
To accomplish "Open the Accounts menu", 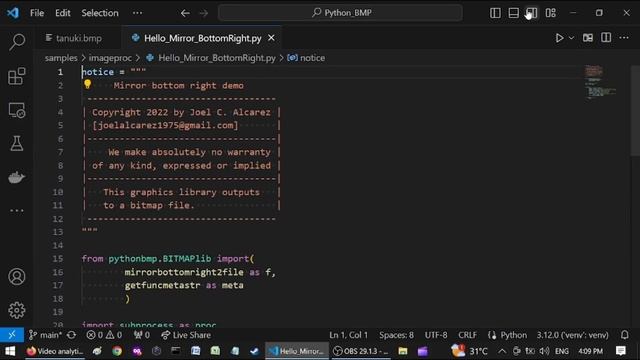I will (17, 277).
